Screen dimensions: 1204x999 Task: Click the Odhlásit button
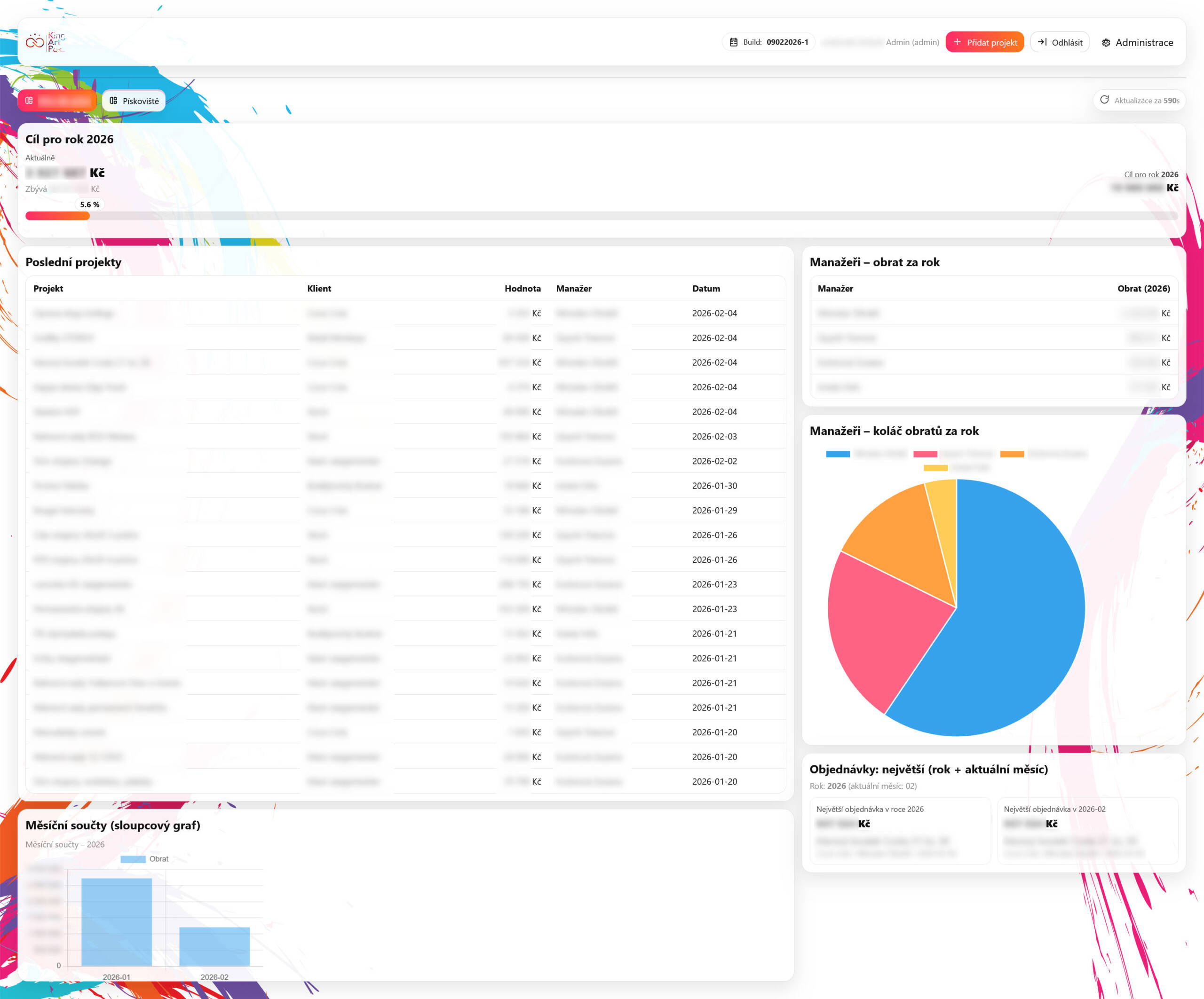1060,42
